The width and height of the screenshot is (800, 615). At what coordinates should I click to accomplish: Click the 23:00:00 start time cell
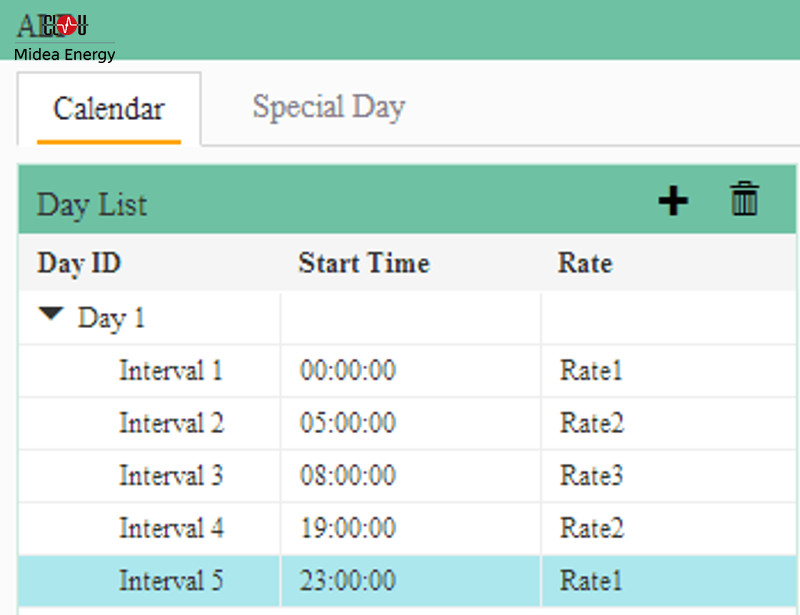(348, 580)
